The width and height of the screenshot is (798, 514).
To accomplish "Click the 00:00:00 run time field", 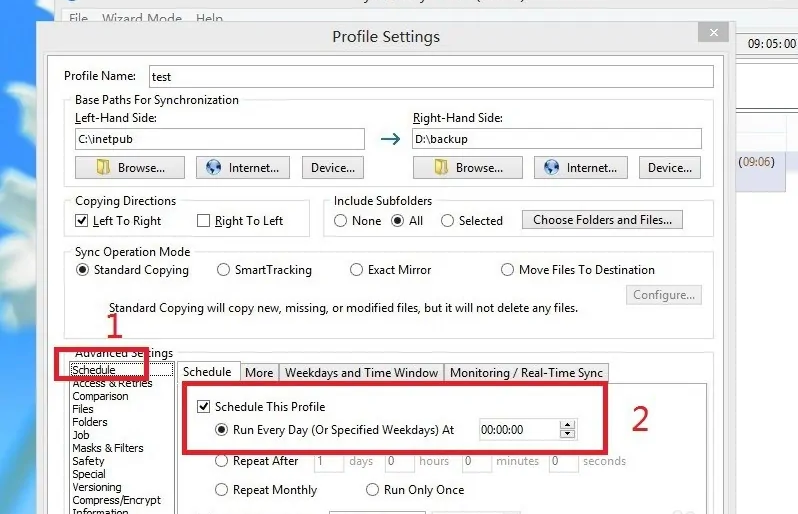I will pos(518,430).
